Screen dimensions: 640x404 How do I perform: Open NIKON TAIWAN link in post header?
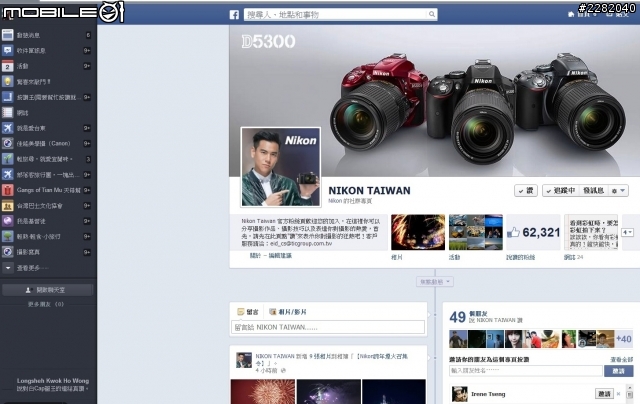[275, 356]
